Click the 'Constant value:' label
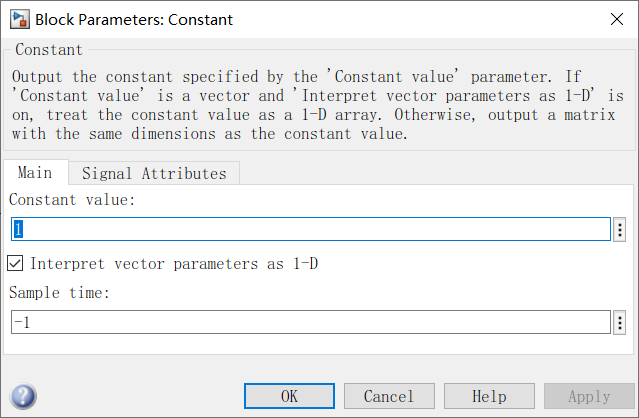Viewport: 639px width, 418px height. 71,200
